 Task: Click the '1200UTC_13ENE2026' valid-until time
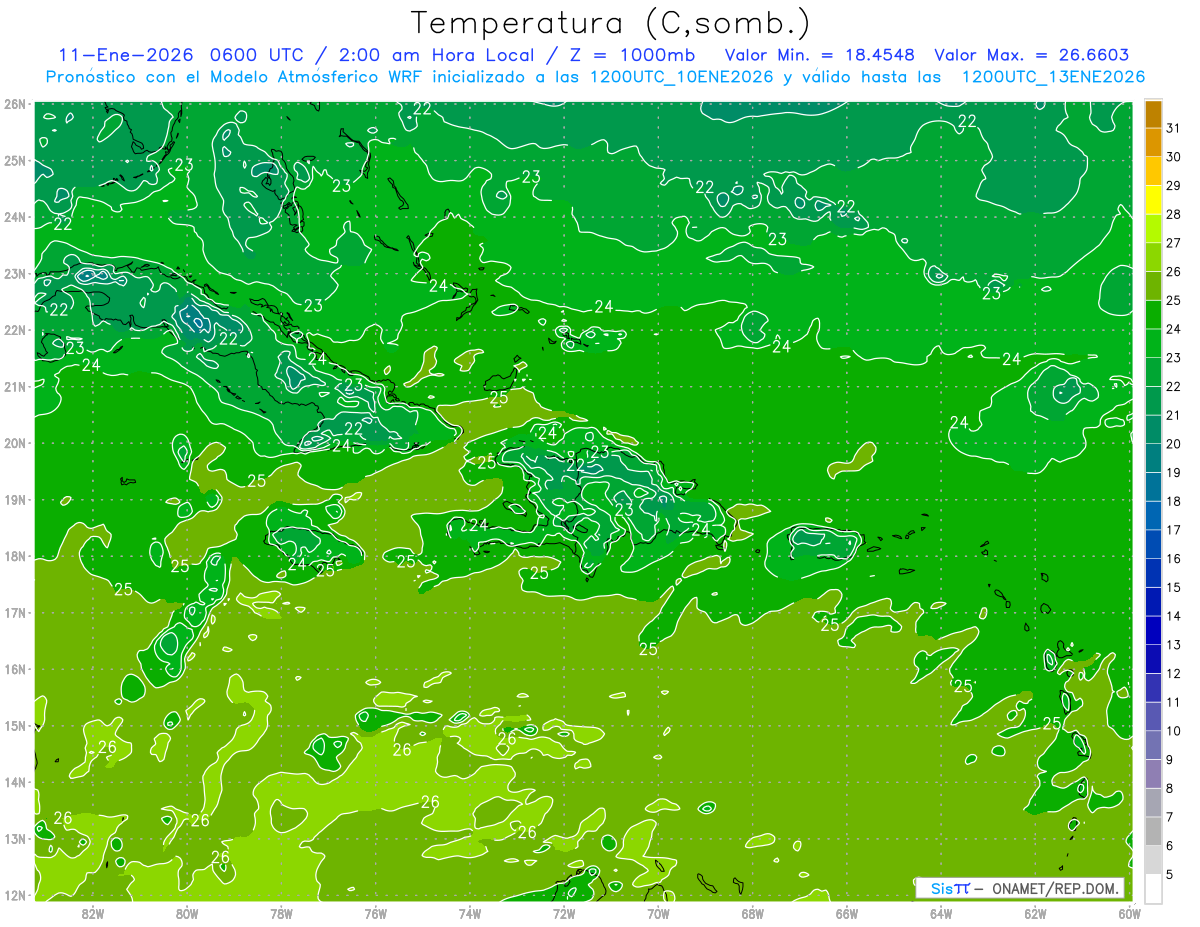tap(1053, 77)
